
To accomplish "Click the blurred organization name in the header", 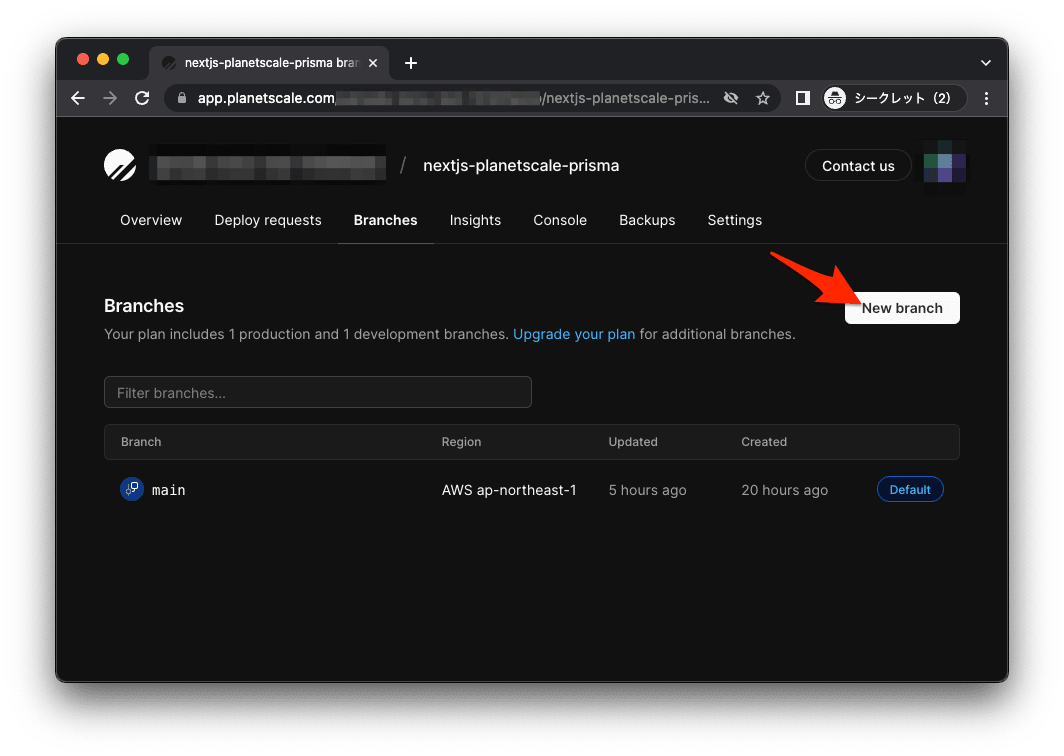I will pos(269,166).
